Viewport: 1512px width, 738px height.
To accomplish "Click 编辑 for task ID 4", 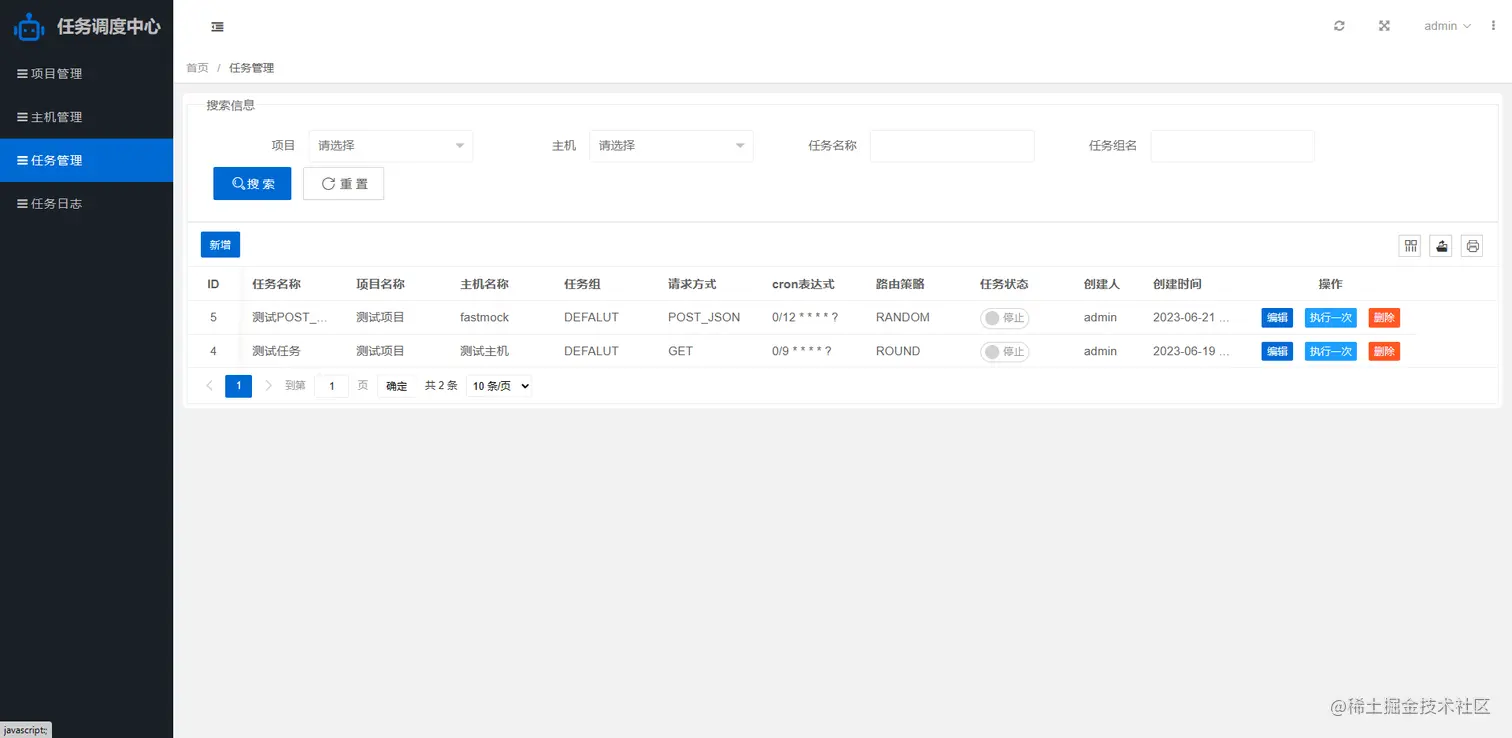I will tap(1277, 352).
